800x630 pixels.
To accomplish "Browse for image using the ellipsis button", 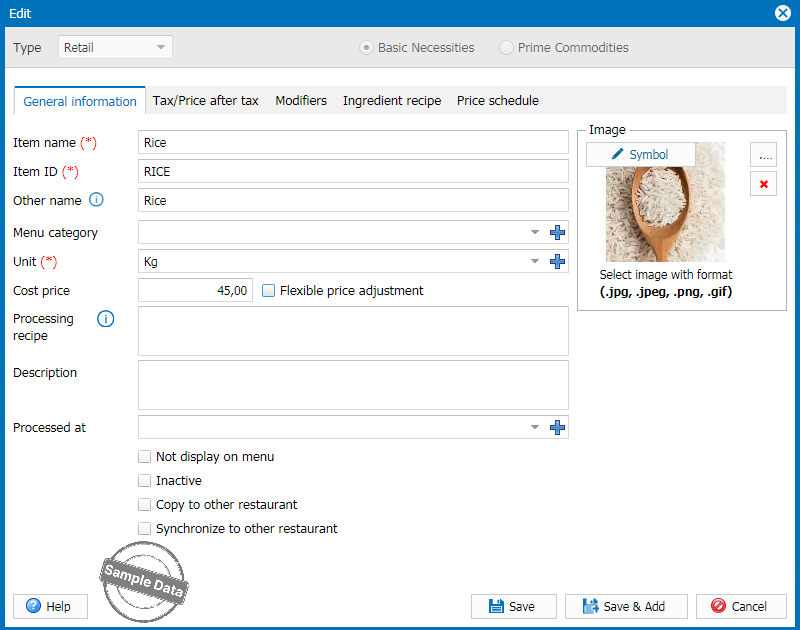I will tap(764, 155).
